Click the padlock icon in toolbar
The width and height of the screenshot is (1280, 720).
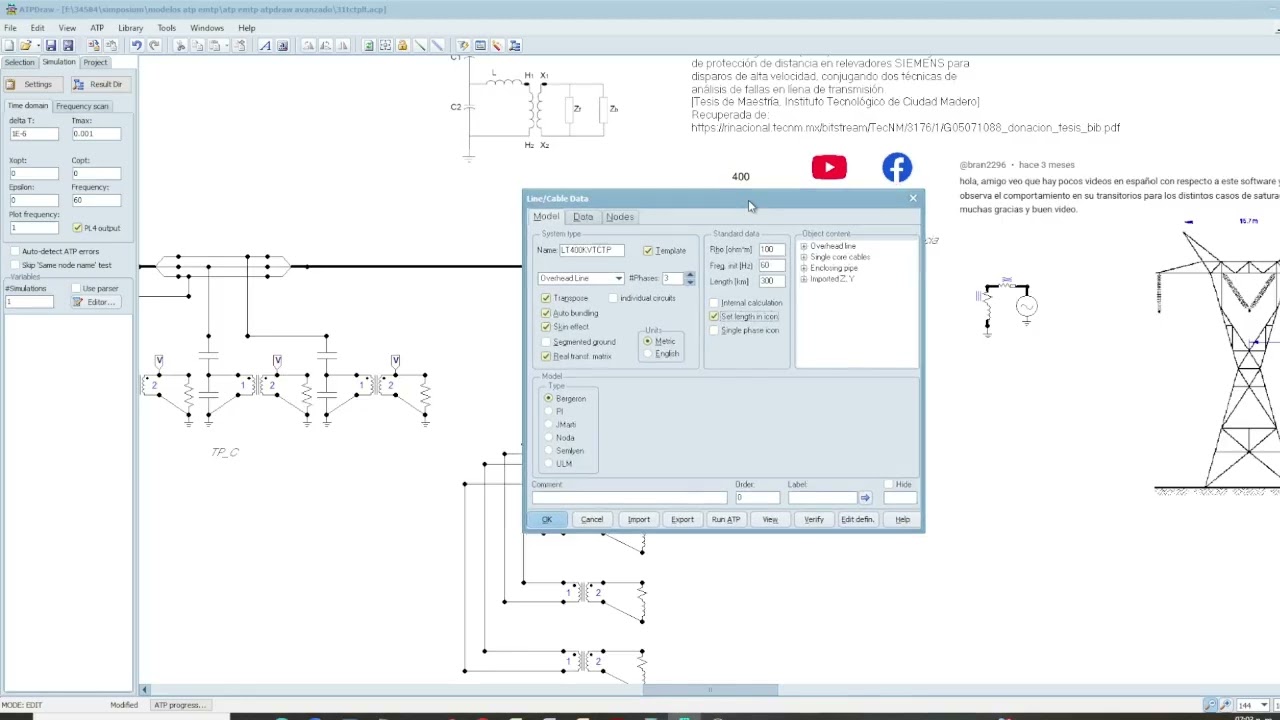(402, 45)
